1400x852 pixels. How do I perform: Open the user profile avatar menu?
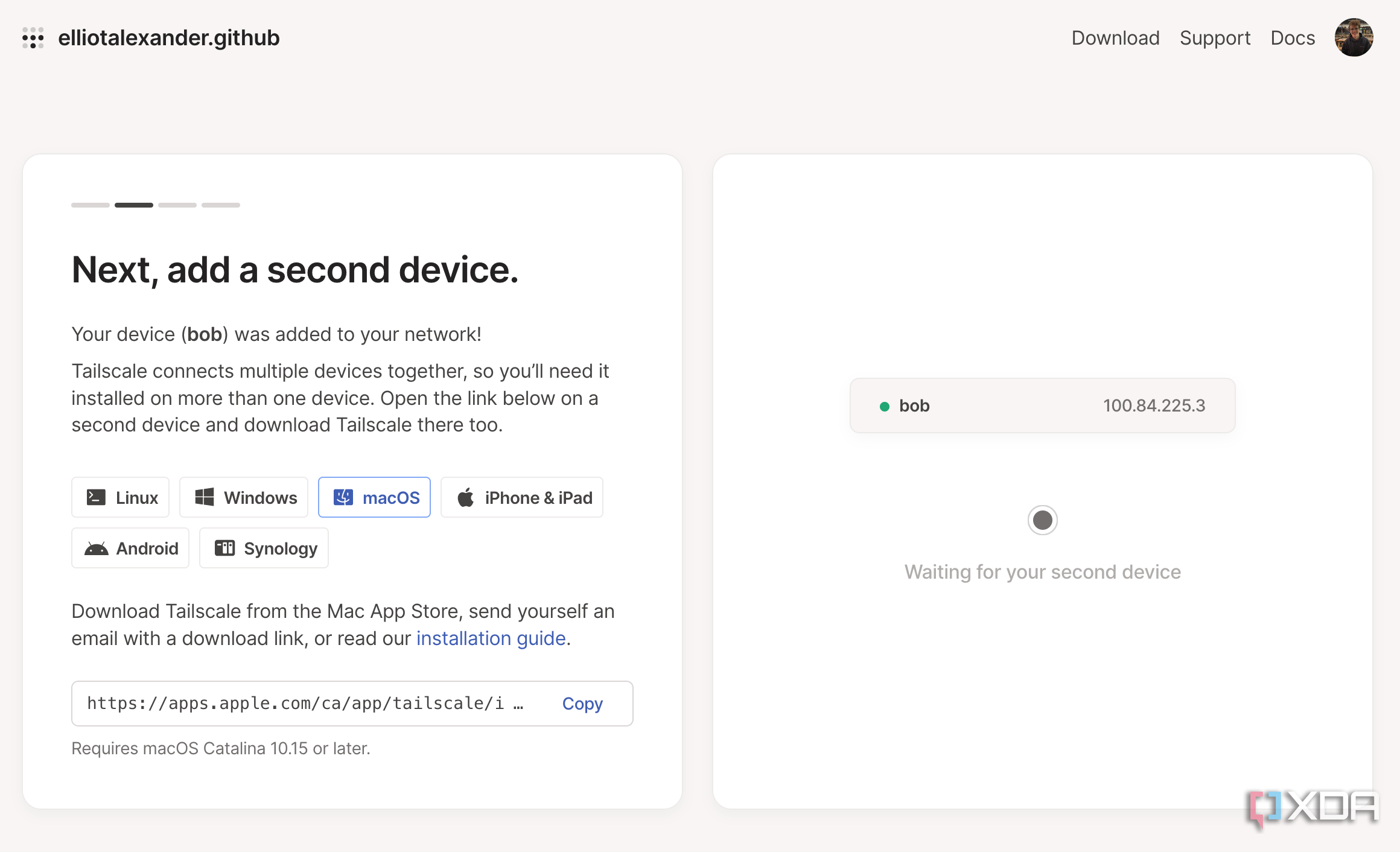point(1354,37)
